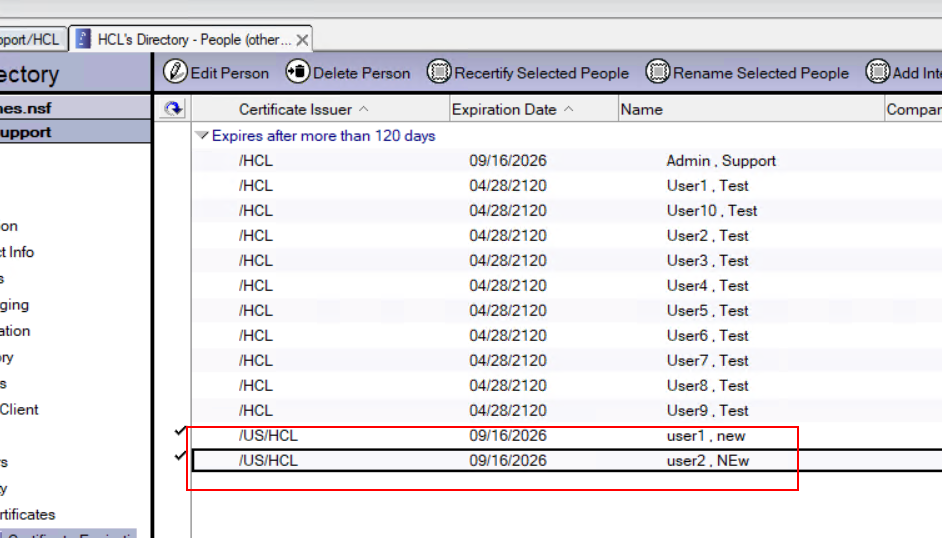Viewport: 942px width, 538px height.
Task: Click the Delete Person trash icon
Action: click(297, 71)
